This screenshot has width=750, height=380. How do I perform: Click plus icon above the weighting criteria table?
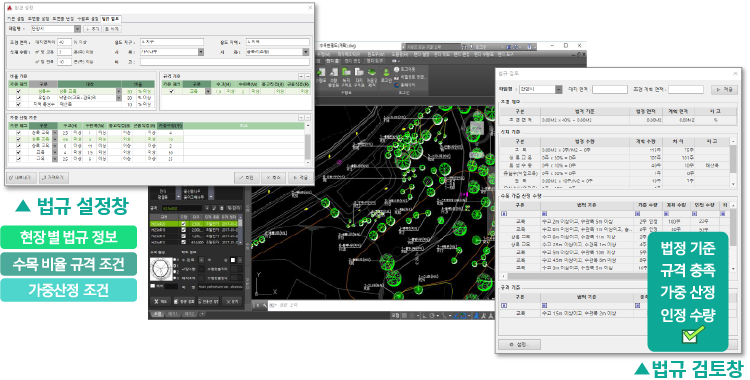pos(301,117)
